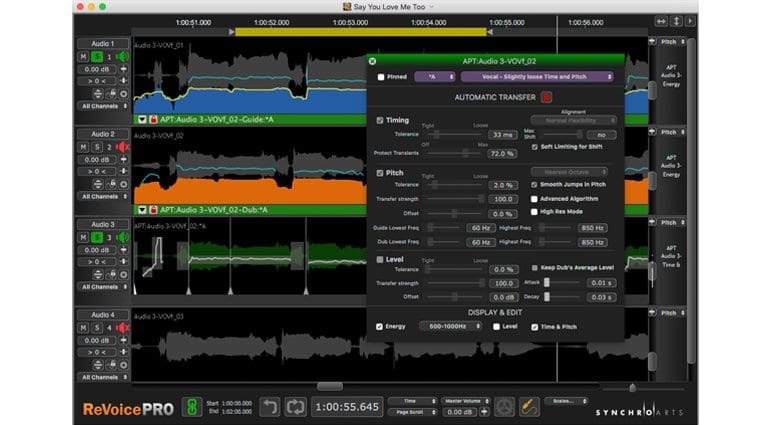Click the horizontal zoom arrows icon

661,22
